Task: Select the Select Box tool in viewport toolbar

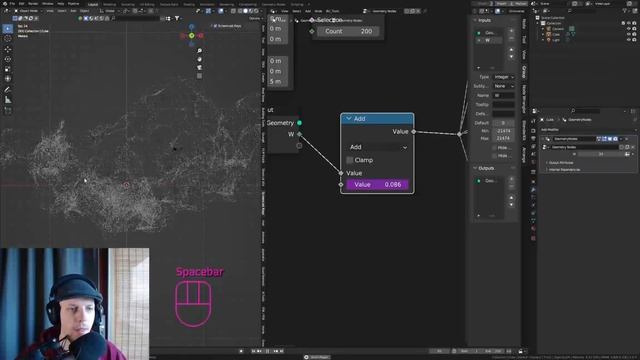Action: coord(8,29)
